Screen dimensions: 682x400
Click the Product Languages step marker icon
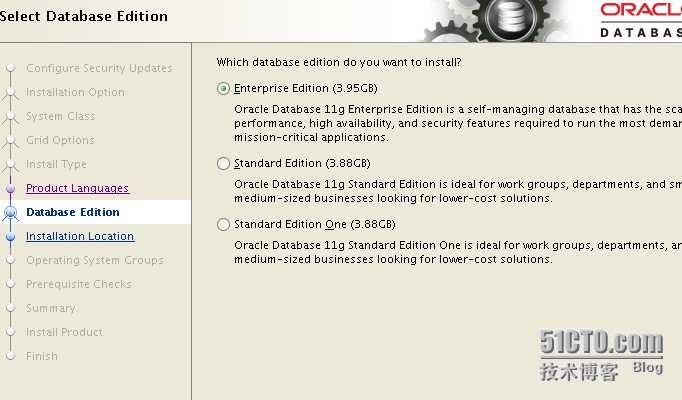10,188
